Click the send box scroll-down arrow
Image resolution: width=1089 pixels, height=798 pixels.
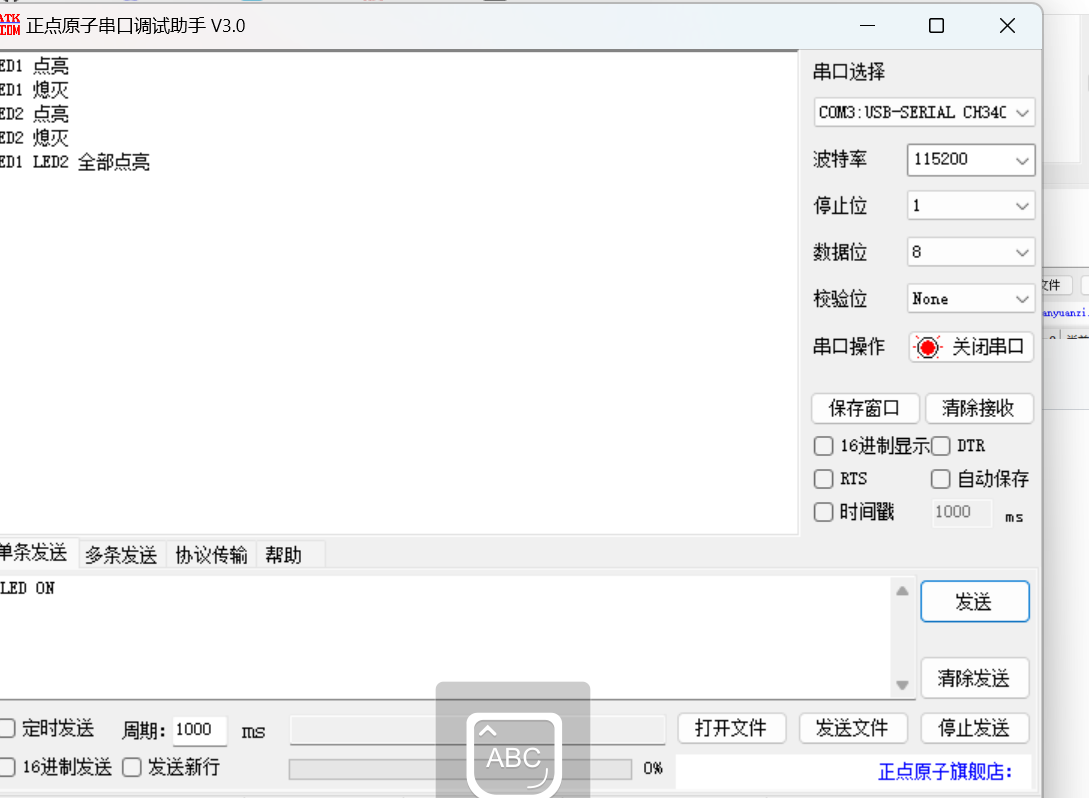coord(902,685)
